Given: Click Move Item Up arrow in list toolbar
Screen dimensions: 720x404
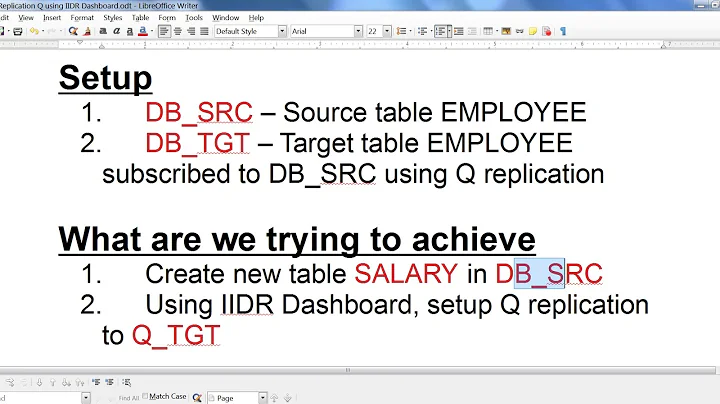Looking at the screenshot, I should tap(52, 382).
